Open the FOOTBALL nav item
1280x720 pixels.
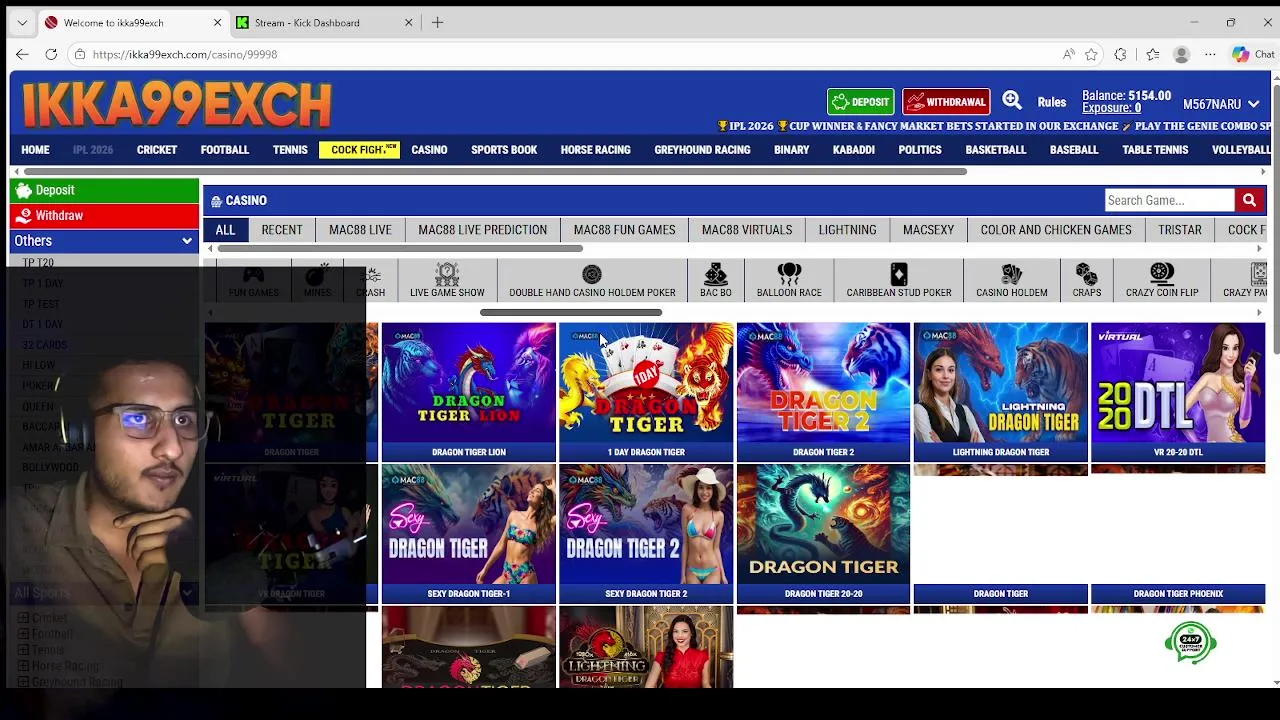tap(225, 150)
